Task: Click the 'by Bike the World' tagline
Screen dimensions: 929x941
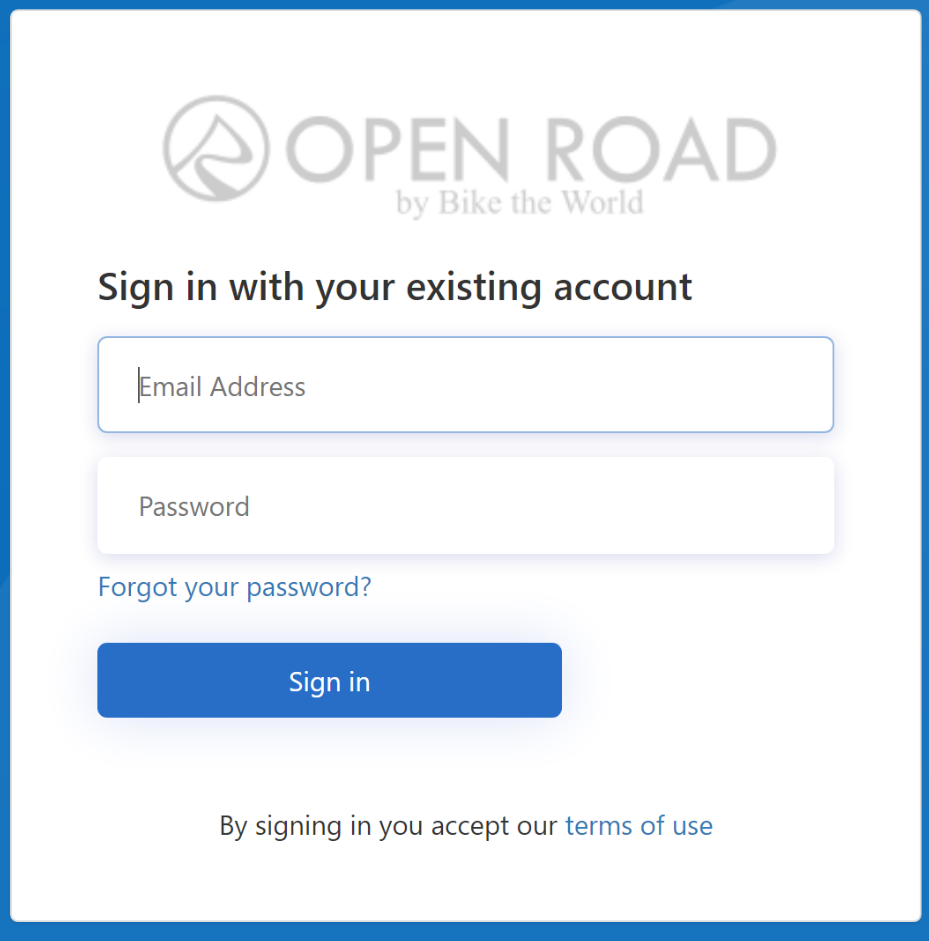Action: click(x=520, y=202)
